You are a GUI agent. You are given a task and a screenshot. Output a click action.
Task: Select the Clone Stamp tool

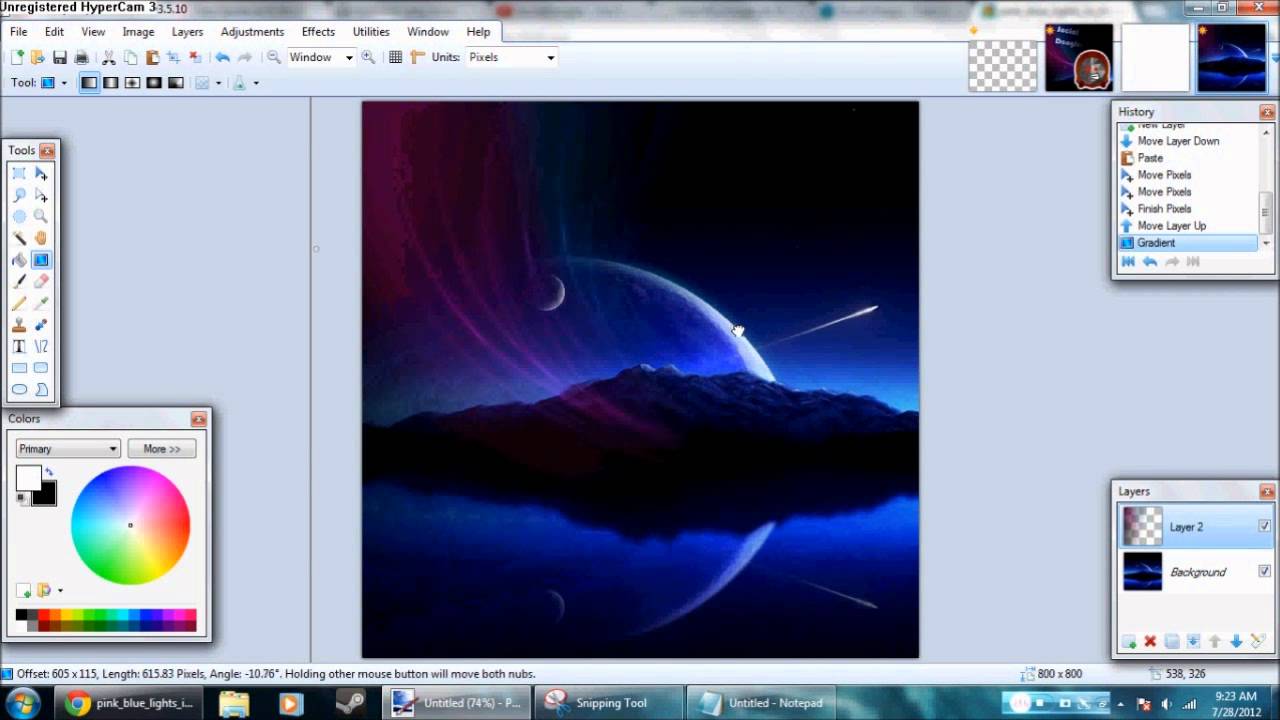(19, 325)
